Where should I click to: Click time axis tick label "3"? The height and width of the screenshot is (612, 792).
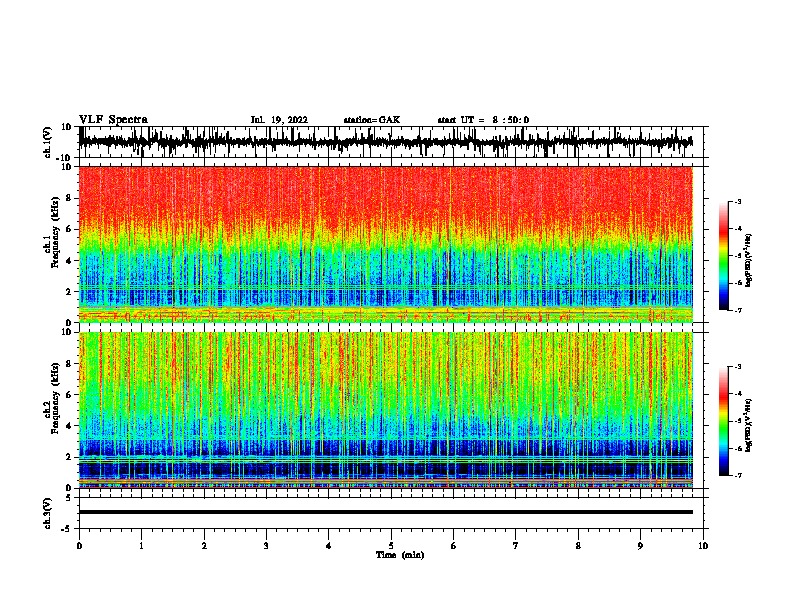pos(266,546)
